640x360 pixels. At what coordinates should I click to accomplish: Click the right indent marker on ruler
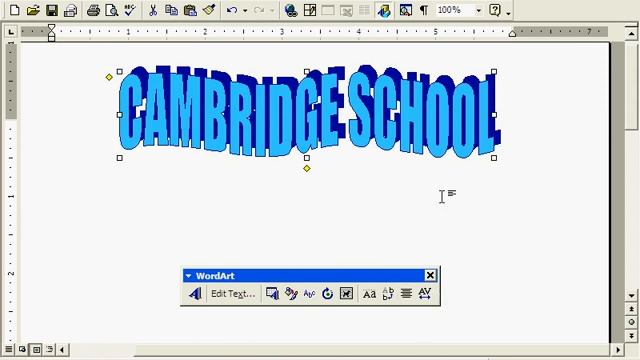(x=512, y=34)
